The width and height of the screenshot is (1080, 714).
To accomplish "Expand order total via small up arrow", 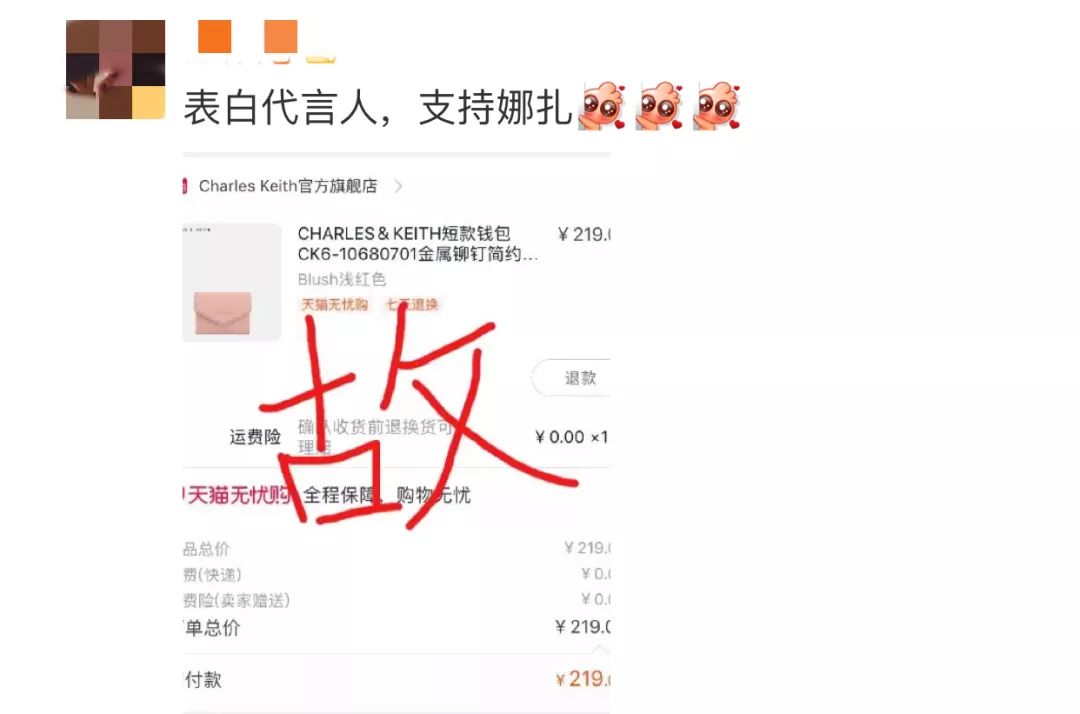I will pyautogui.click(x=601, y=649).
